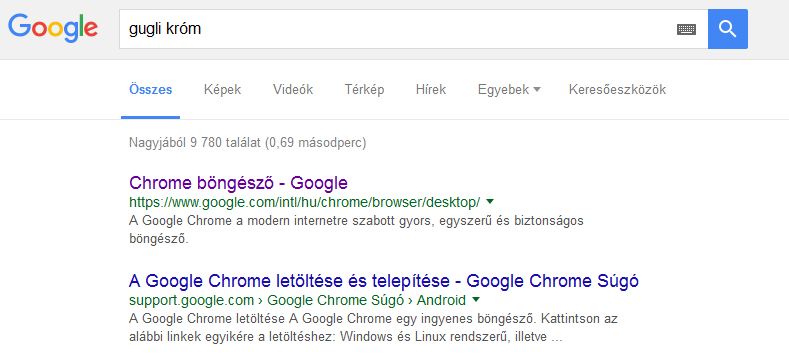This screenshot has width=789, height=362.
Task: Expand the green arrow next to Android breadcrumb
Action: pyautogui.click(x=476, y=300)
